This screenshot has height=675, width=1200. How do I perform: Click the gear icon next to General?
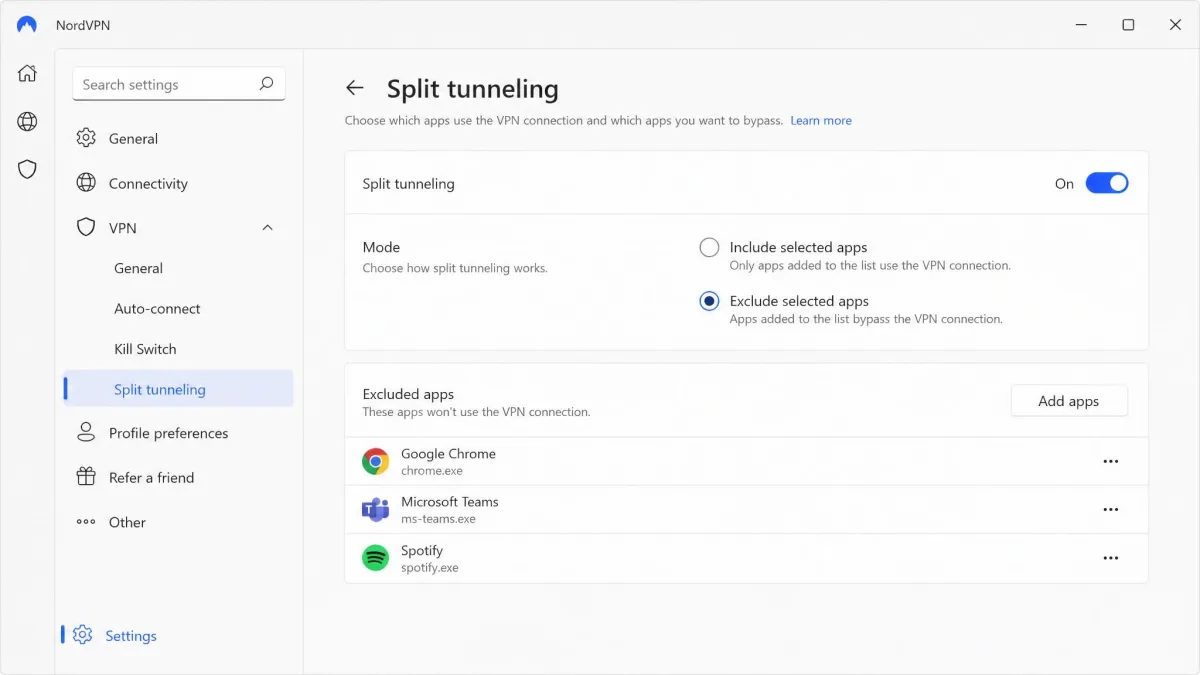[x=87, y=138]
